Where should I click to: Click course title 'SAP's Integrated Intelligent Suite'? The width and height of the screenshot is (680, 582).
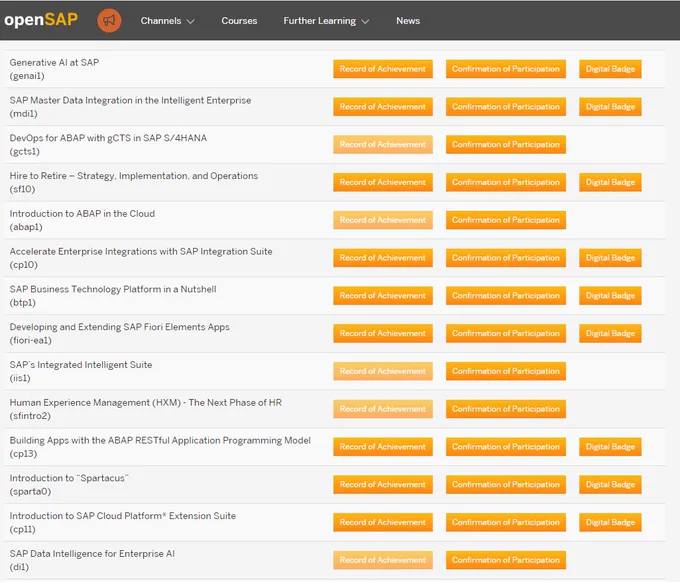point(81,364)
